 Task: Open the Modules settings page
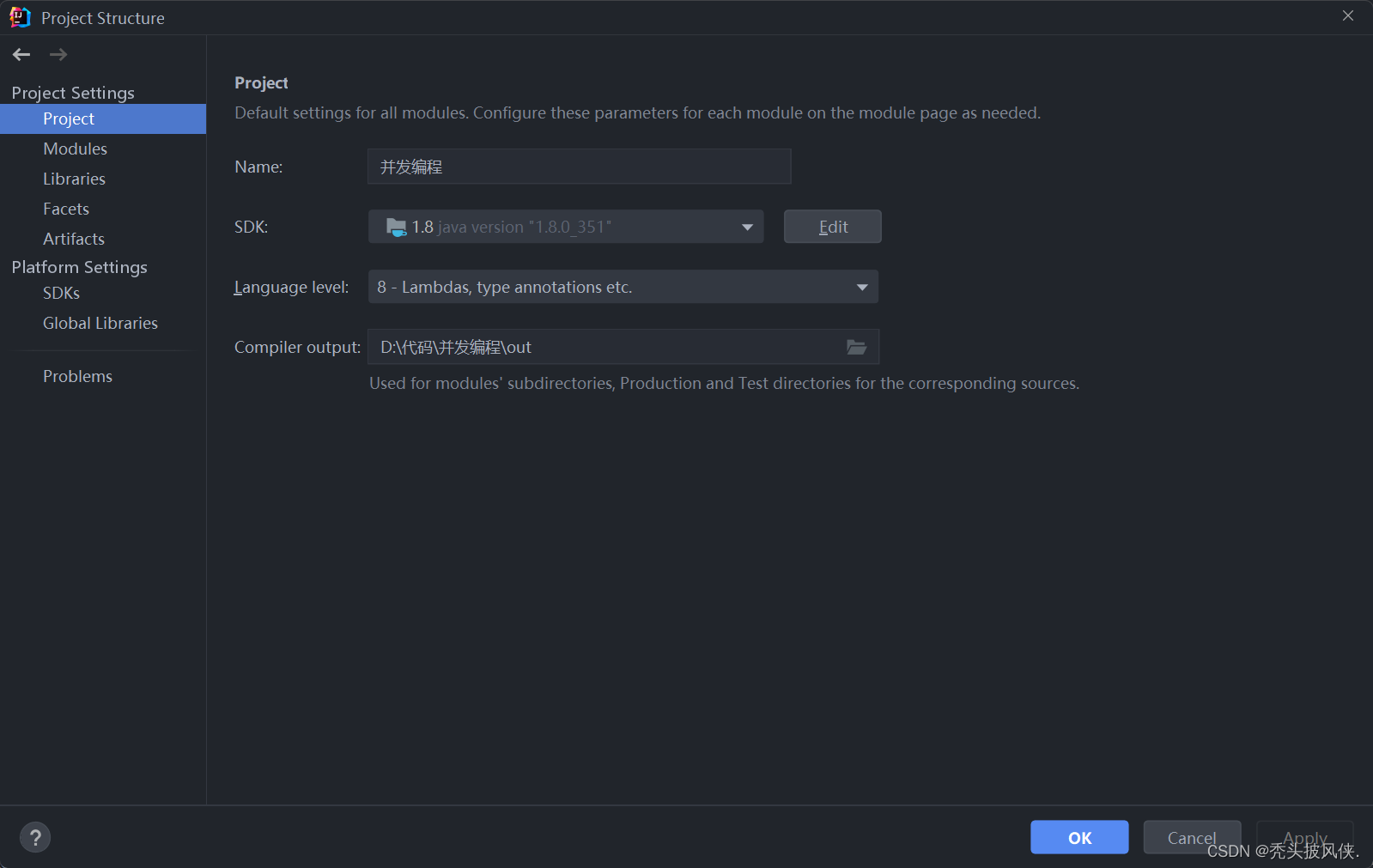(x=103, y=149)
